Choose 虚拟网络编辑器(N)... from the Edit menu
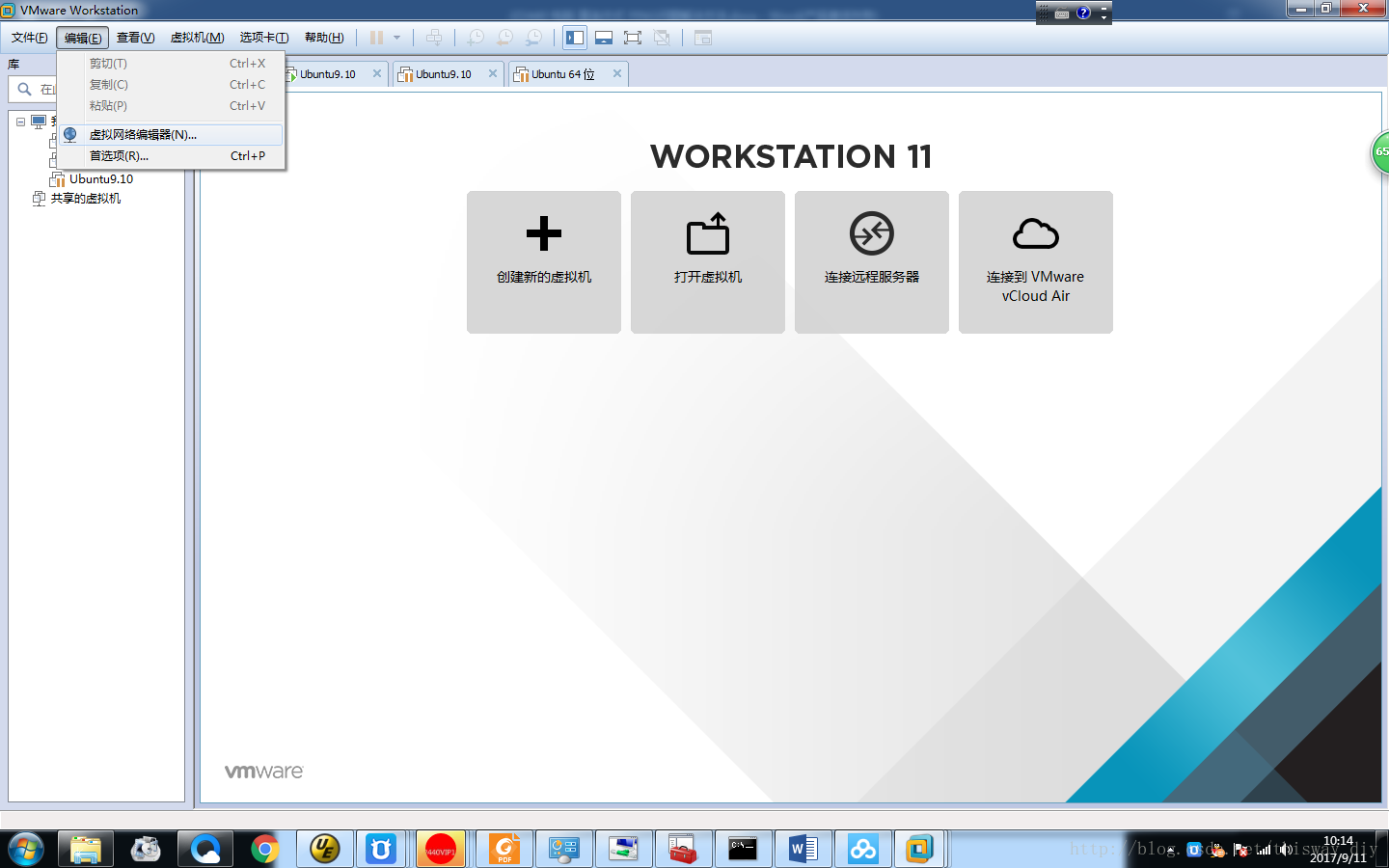 [171, 135]
